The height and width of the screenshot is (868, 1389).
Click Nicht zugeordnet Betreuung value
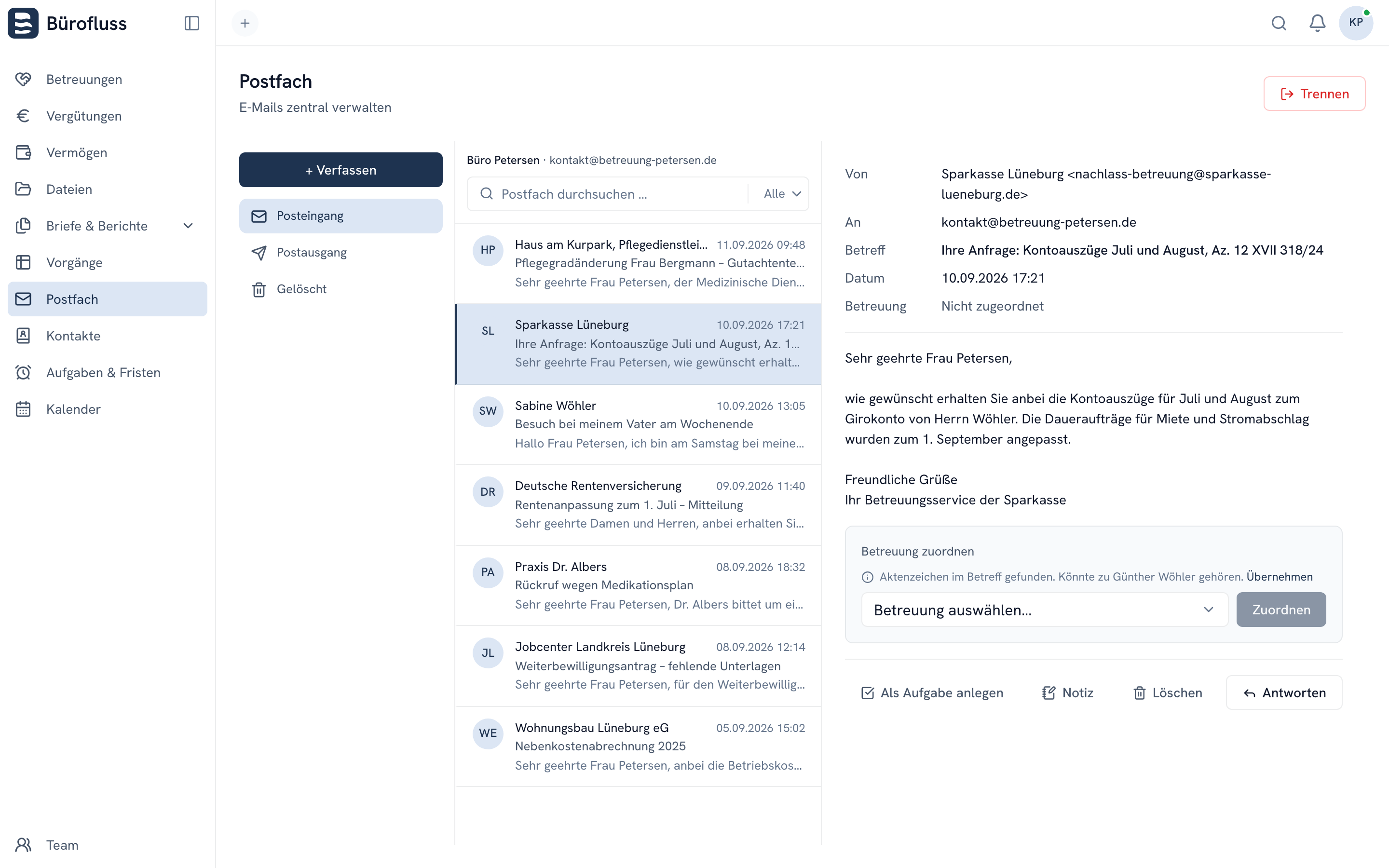pyautogui.click(x=992, y=306)
